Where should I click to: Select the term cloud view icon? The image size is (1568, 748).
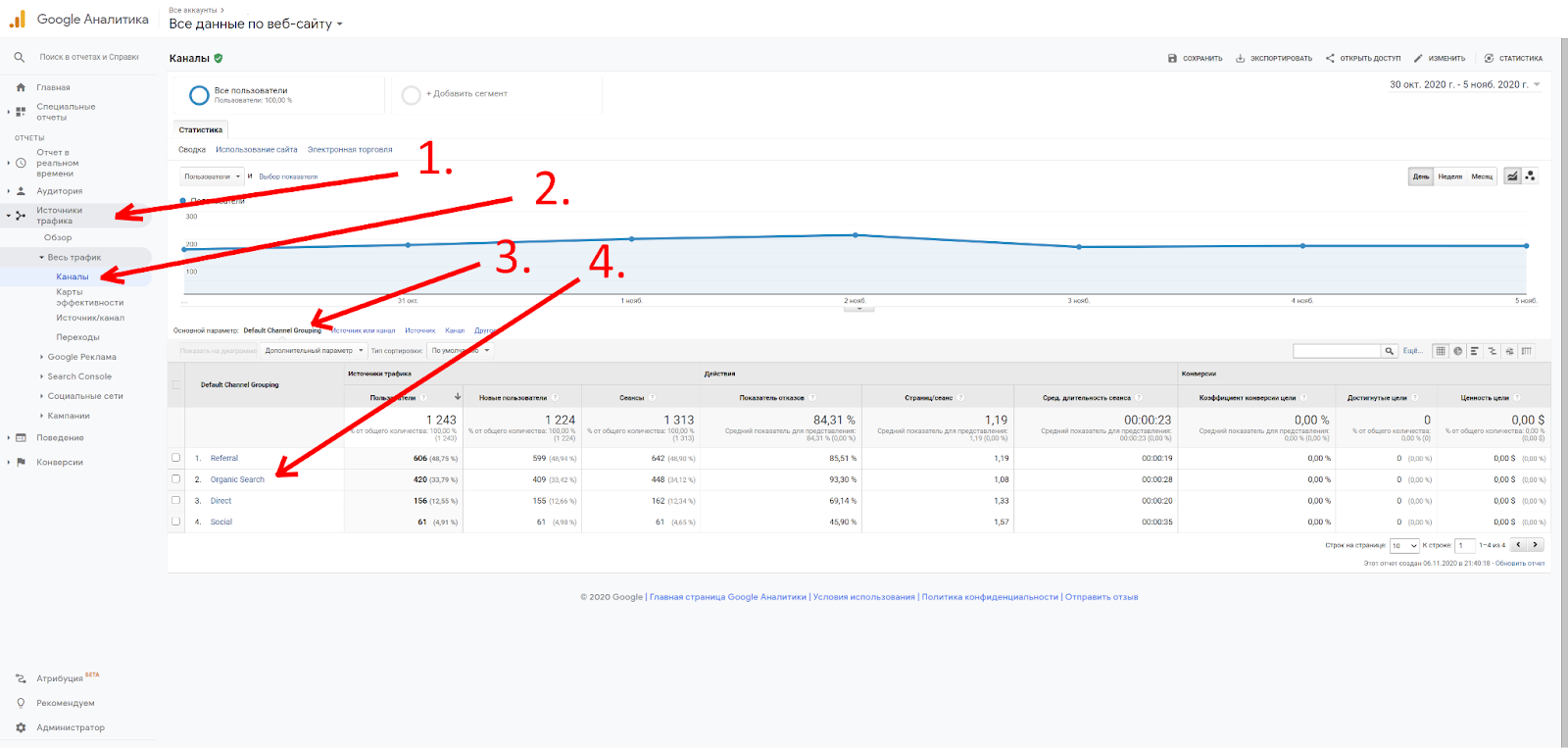tap(1509, 351)
